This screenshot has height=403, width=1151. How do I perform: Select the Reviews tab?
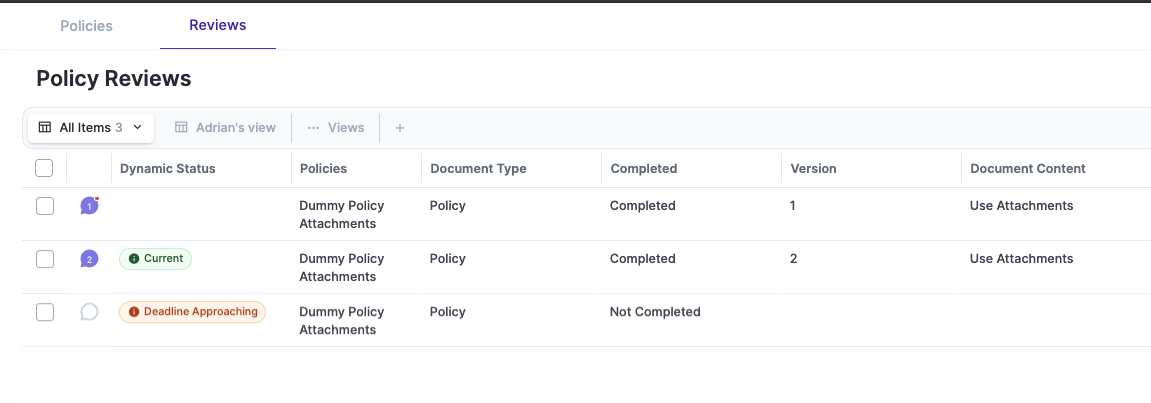[x=217, y=25]
